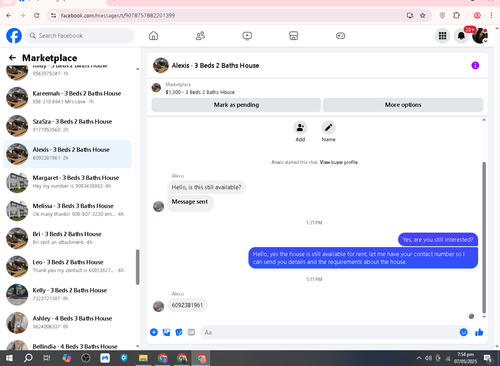This screenshot has width=500, height=366.
Task: Send a thumbs up like
Action: point(479,332)
